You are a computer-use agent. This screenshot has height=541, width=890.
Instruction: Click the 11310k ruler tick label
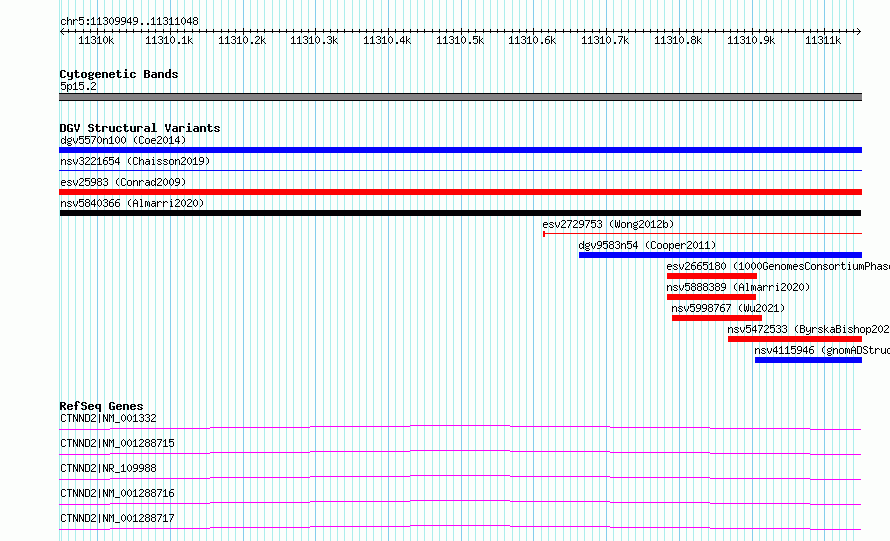[x=96, y=40]
